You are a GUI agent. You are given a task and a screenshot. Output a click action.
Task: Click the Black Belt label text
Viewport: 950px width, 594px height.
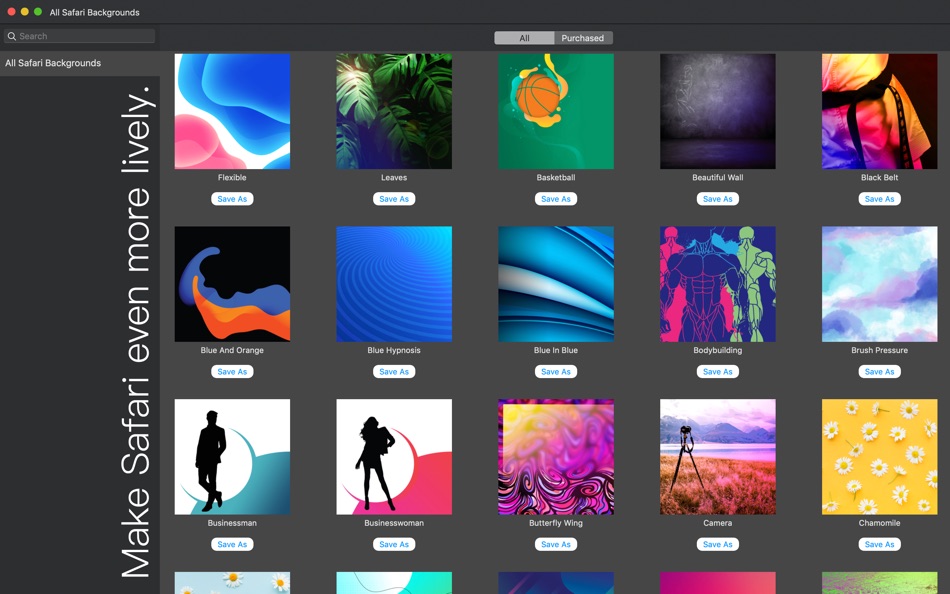coord(879,178)
